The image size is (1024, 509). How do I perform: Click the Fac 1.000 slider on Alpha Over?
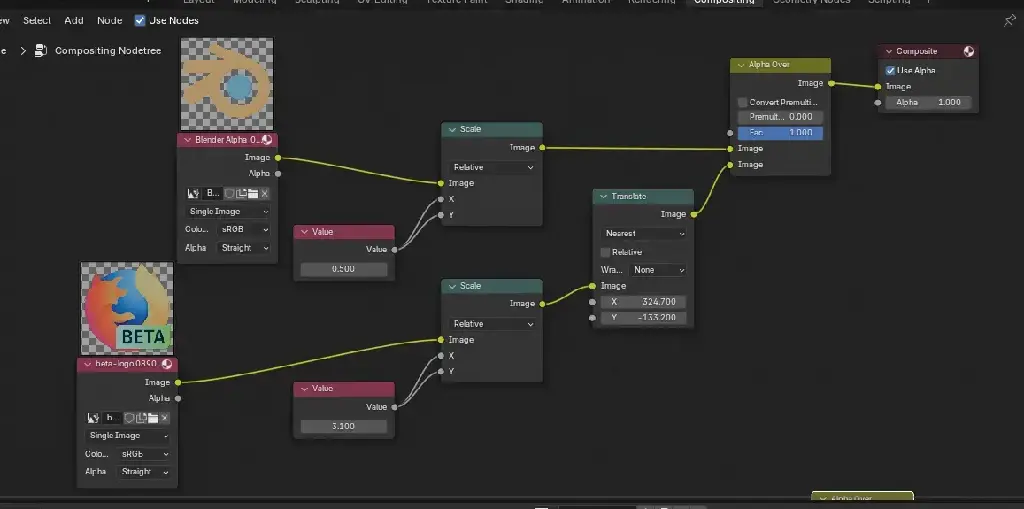tap(780, 133)
